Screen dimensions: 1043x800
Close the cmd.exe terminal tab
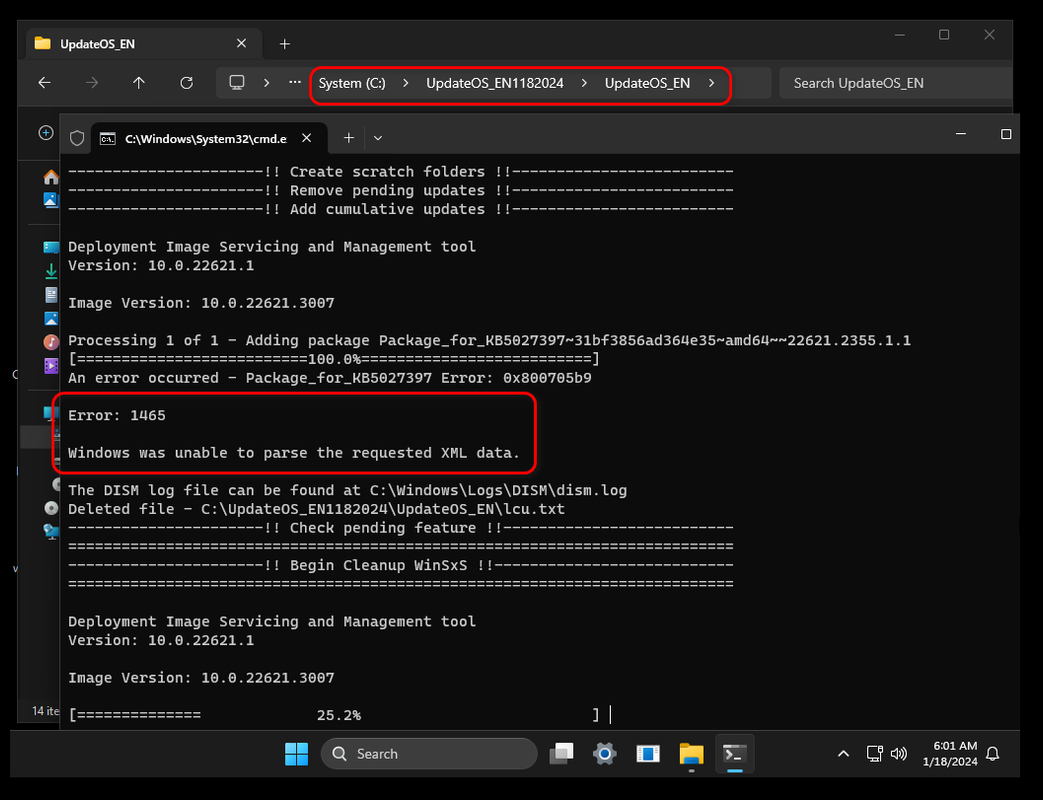(x=307, y=138)
